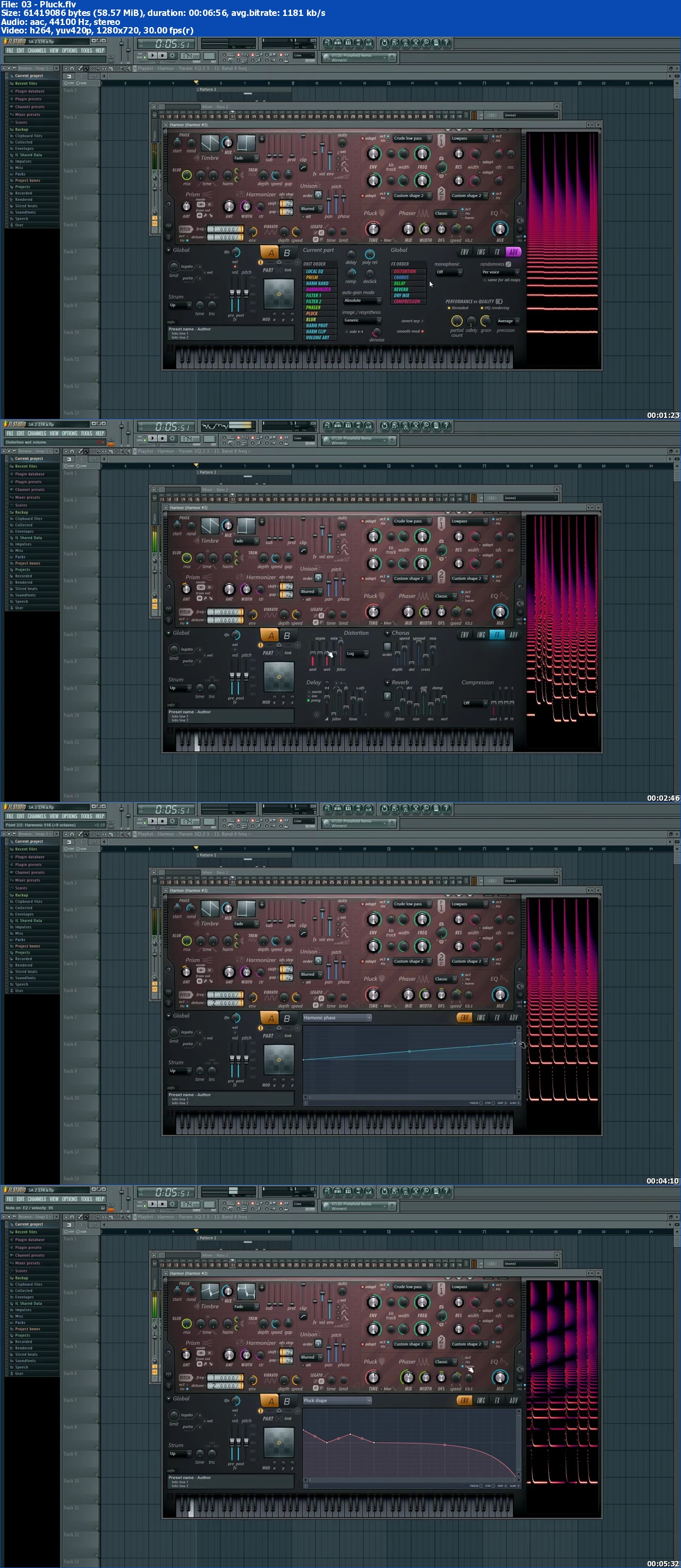Switch to ENV tab in 00:01:23 Harmor
This screenshot has width=681, height=1568.
tap(465, 252)
